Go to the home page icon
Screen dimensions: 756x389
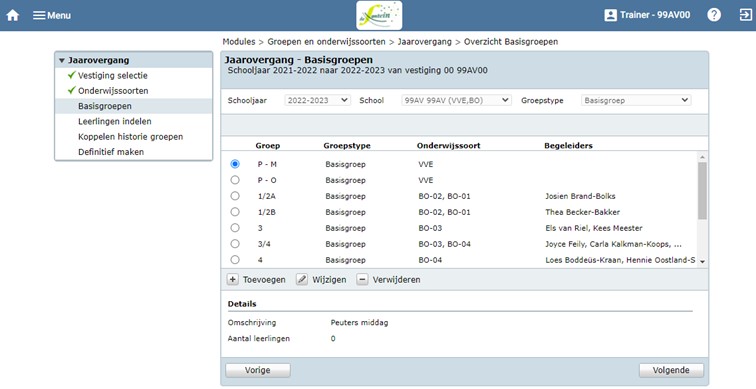tap(13, 15)
